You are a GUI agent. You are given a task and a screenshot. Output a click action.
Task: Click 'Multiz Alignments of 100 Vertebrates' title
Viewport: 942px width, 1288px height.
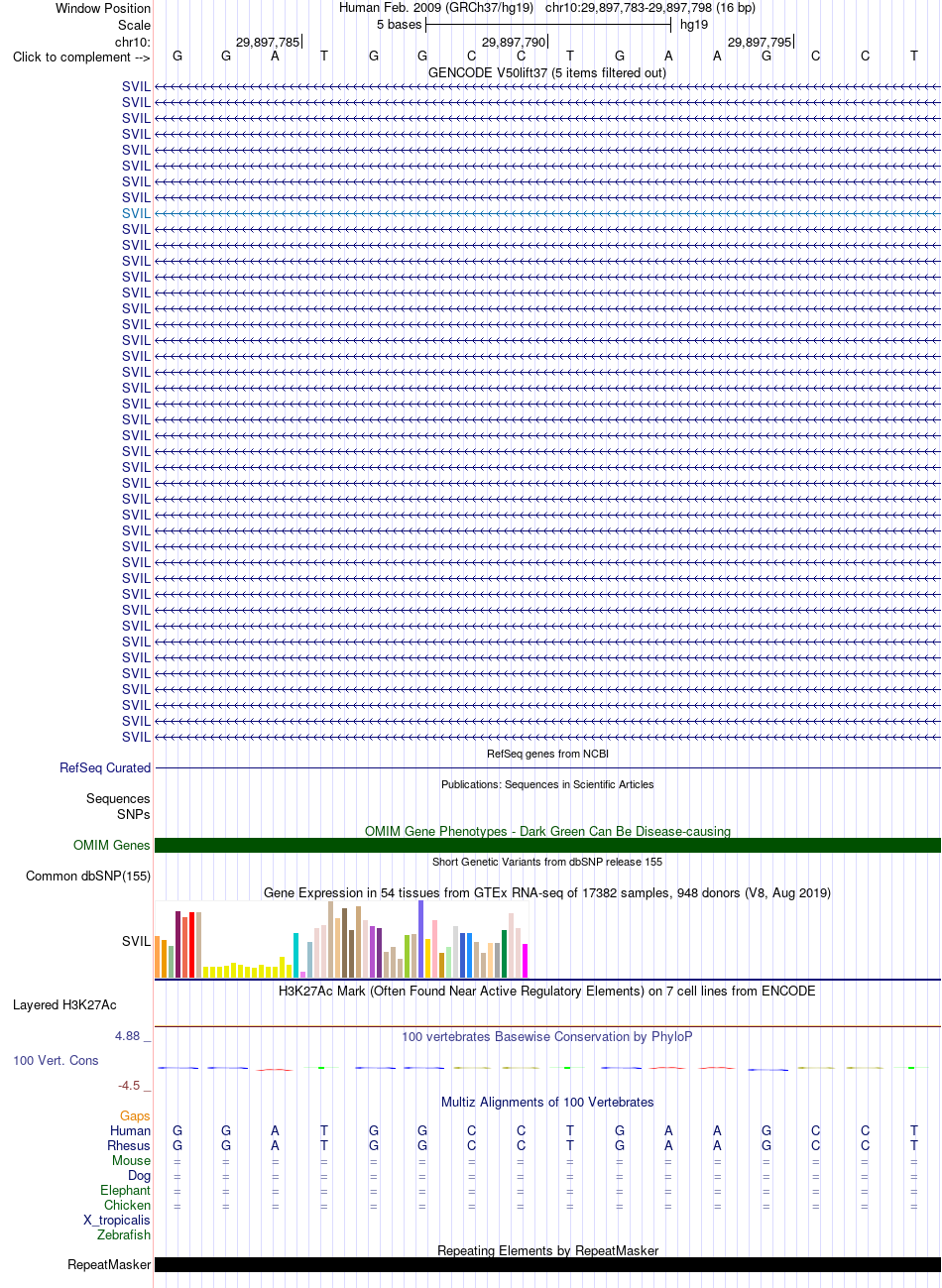click(547, 1102)
